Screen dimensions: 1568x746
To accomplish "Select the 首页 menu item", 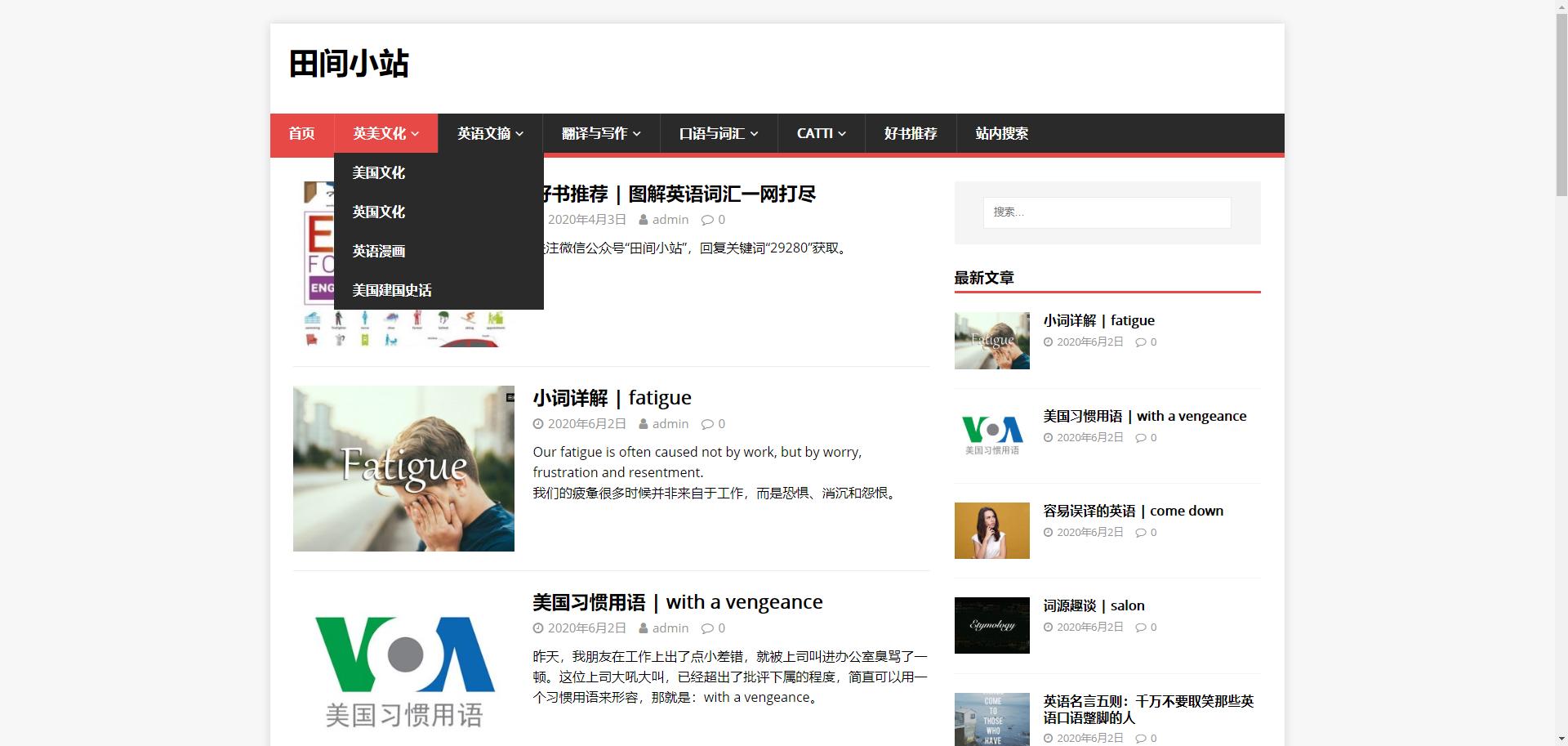I will [x=301, y=133].
